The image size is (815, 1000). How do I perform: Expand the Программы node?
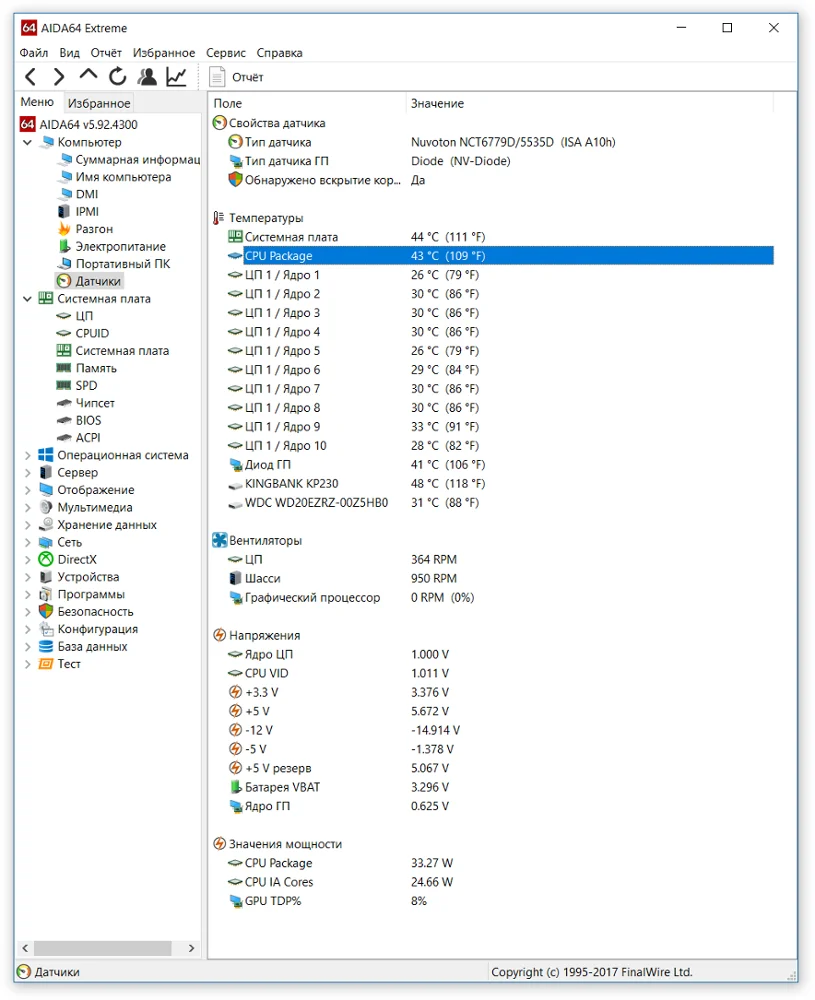[27, 594]
